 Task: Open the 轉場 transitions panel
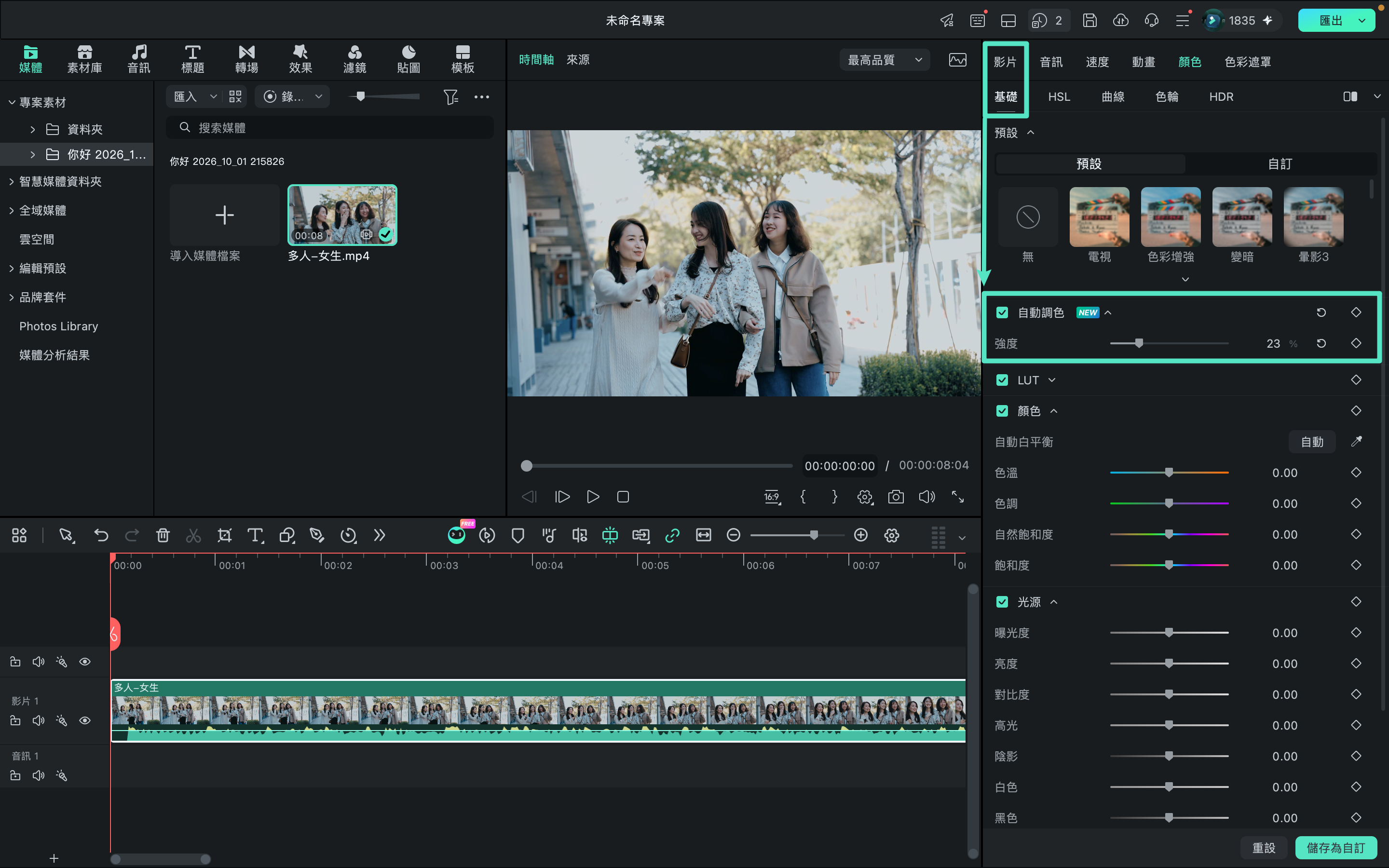[x=246, y=59]
